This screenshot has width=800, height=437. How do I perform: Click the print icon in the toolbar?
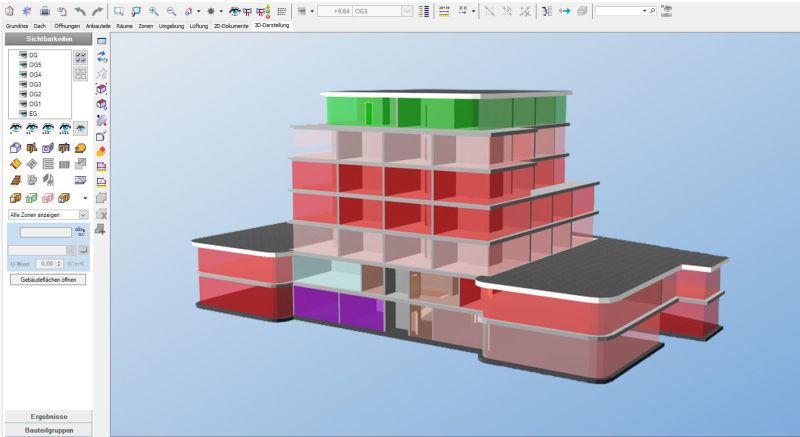coord(44,10)
